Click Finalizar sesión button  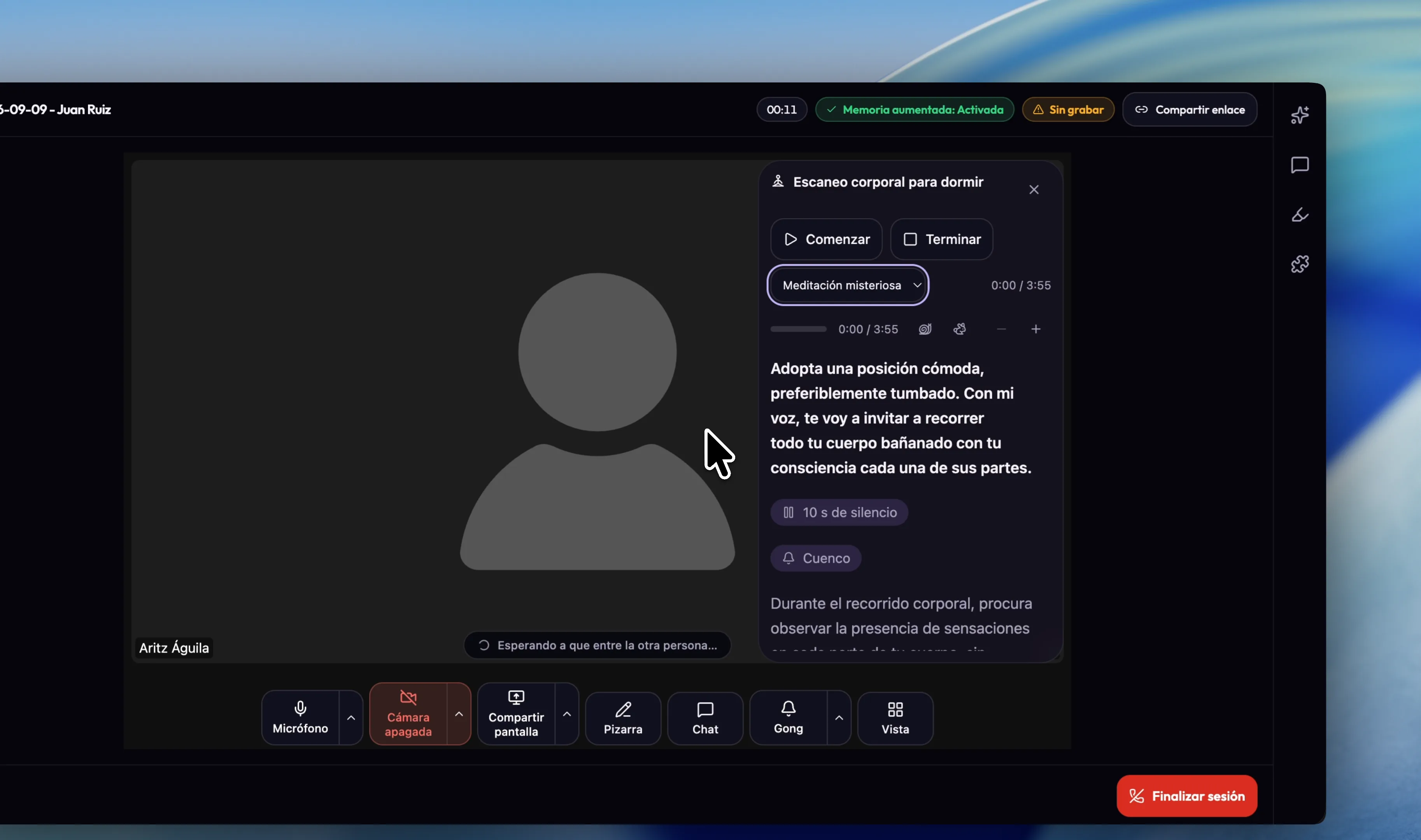(x=1186, y=796)
